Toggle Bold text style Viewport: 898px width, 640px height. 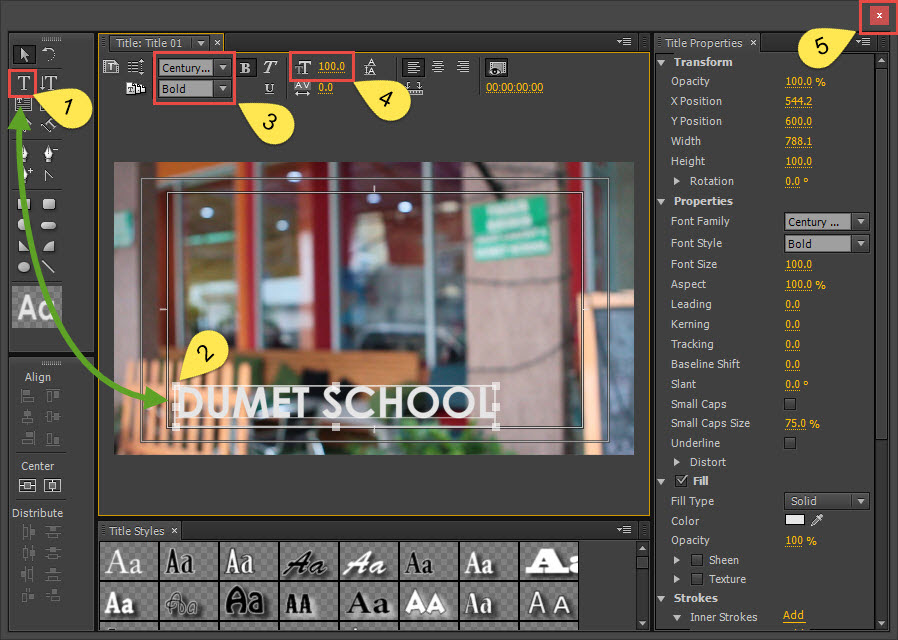click(245, 68)
